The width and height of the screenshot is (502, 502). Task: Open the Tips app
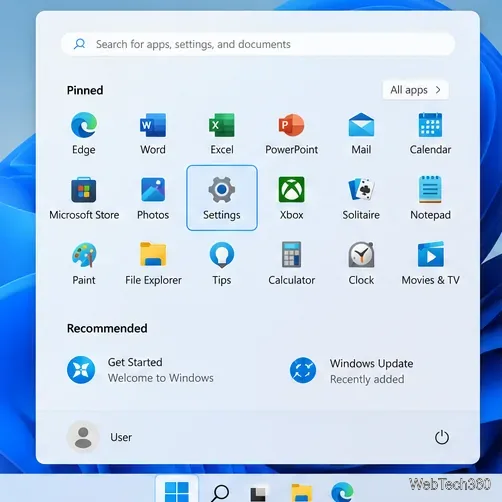pos(222,264)
